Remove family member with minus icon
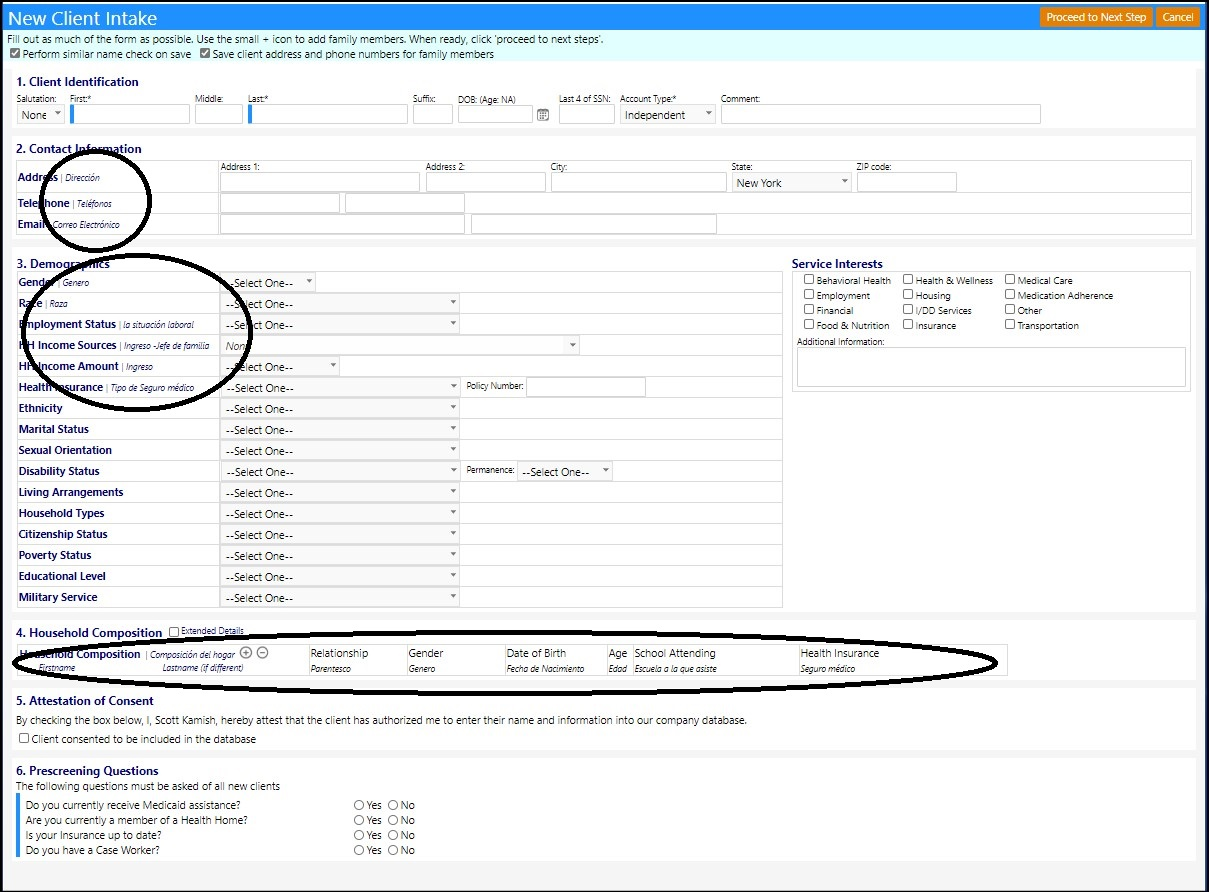 coord(262,653)
